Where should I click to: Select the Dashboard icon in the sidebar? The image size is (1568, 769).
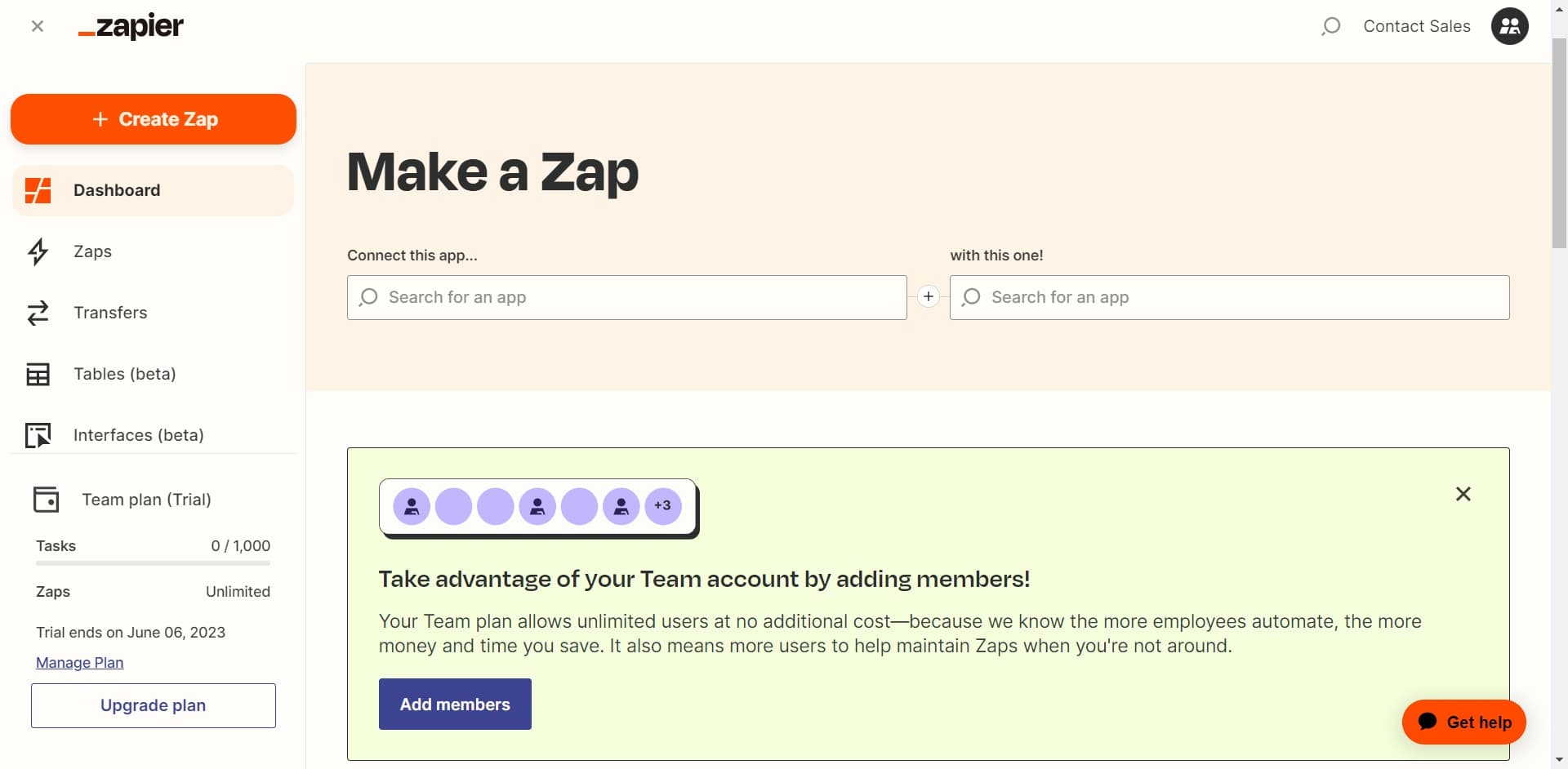tap(38, 190)
